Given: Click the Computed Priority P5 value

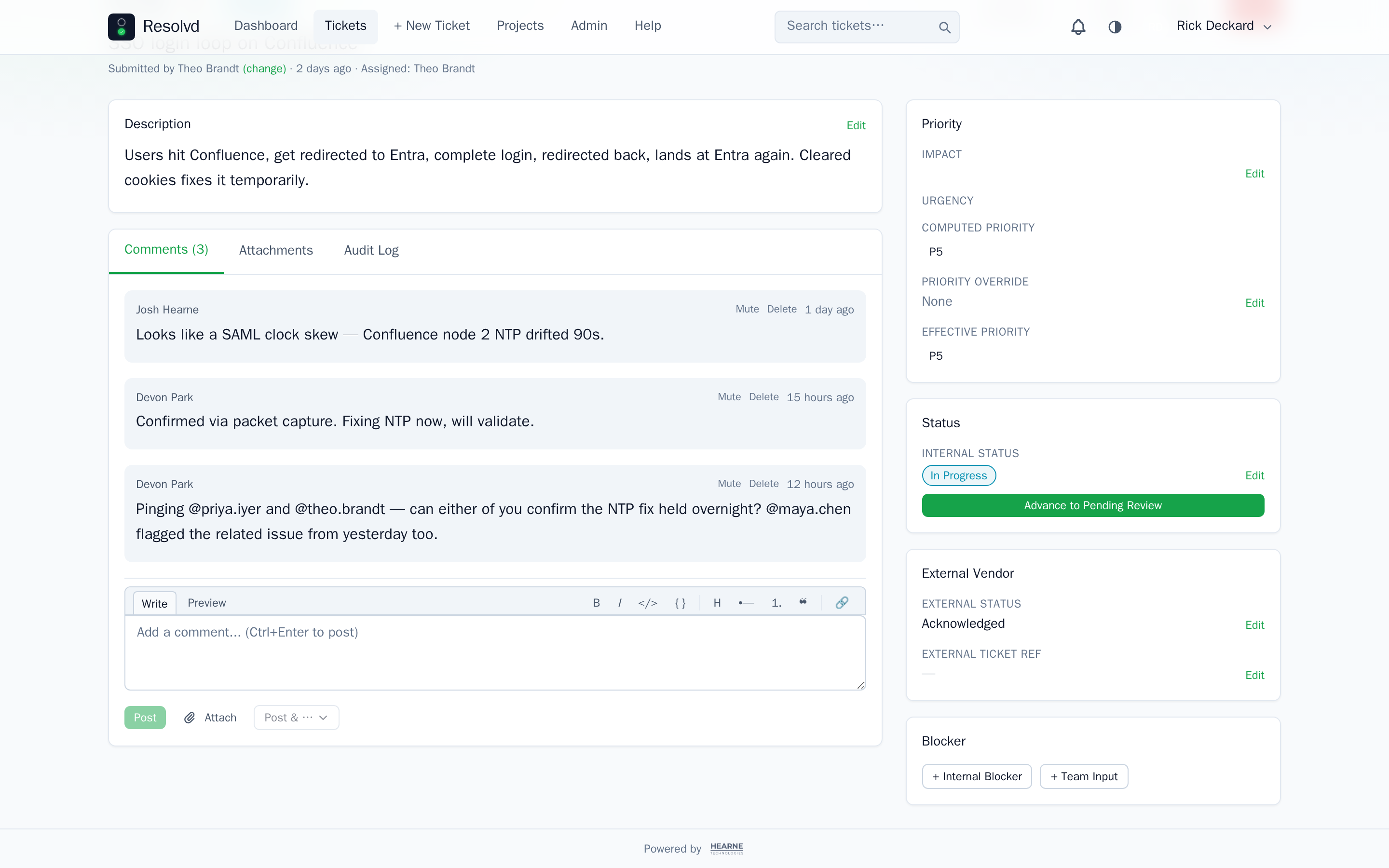Looking at the screenshot, I should [936, 251].
